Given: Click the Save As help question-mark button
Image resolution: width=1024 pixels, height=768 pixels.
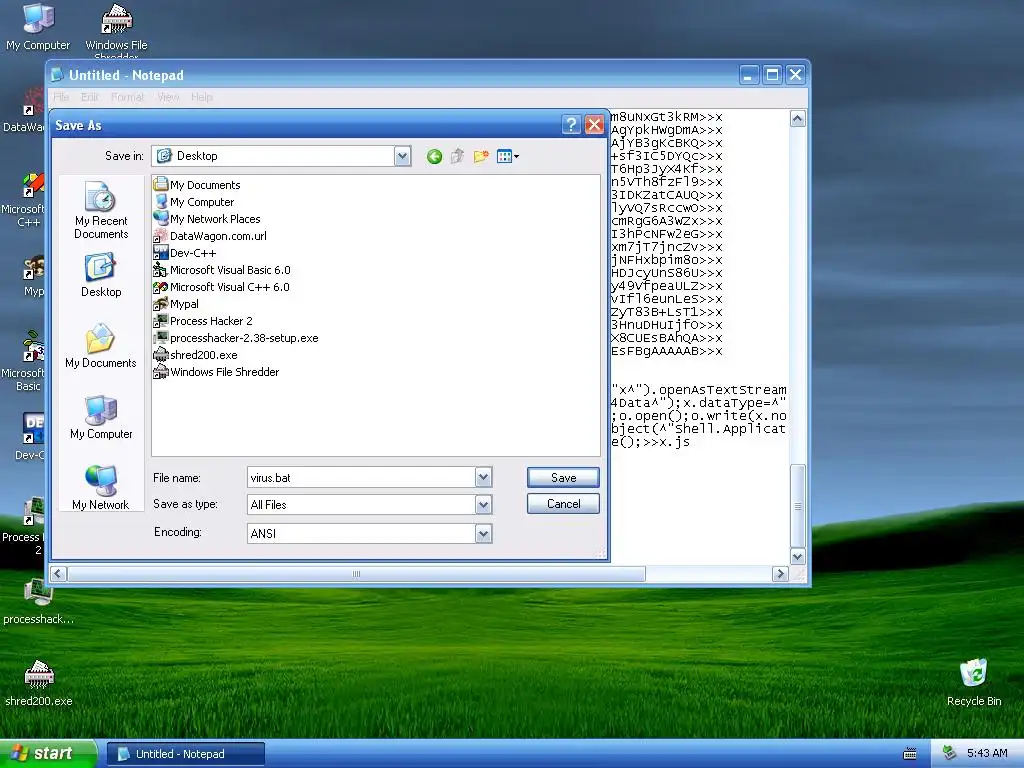Looking at the screenshot, I should tap(571, 125).
